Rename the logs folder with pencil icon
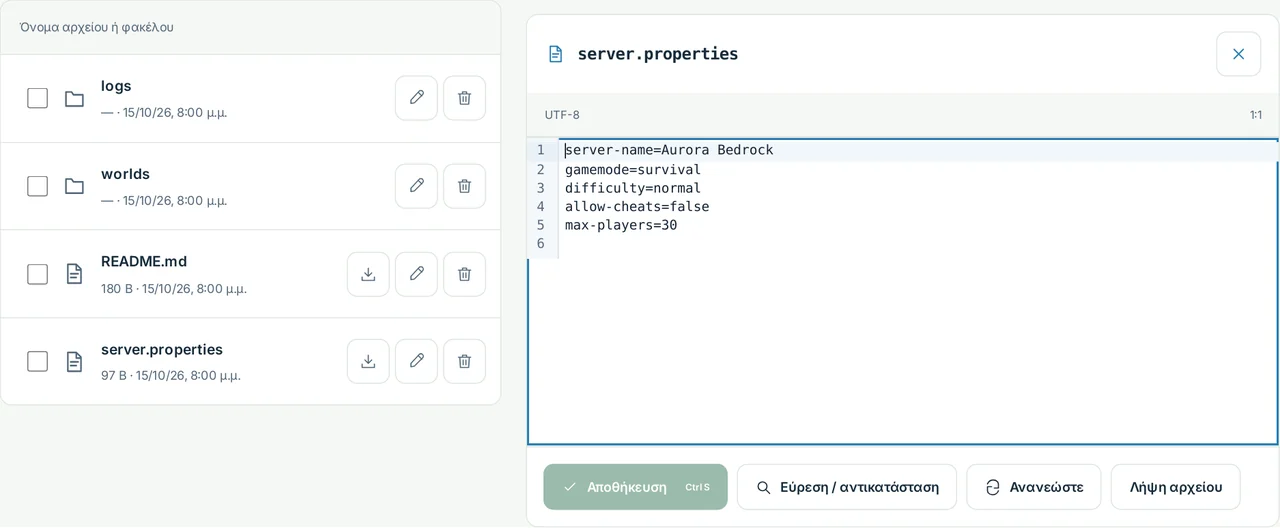Screen dimensions: 1280x528 pyautogui.click(x=416, y=98)
